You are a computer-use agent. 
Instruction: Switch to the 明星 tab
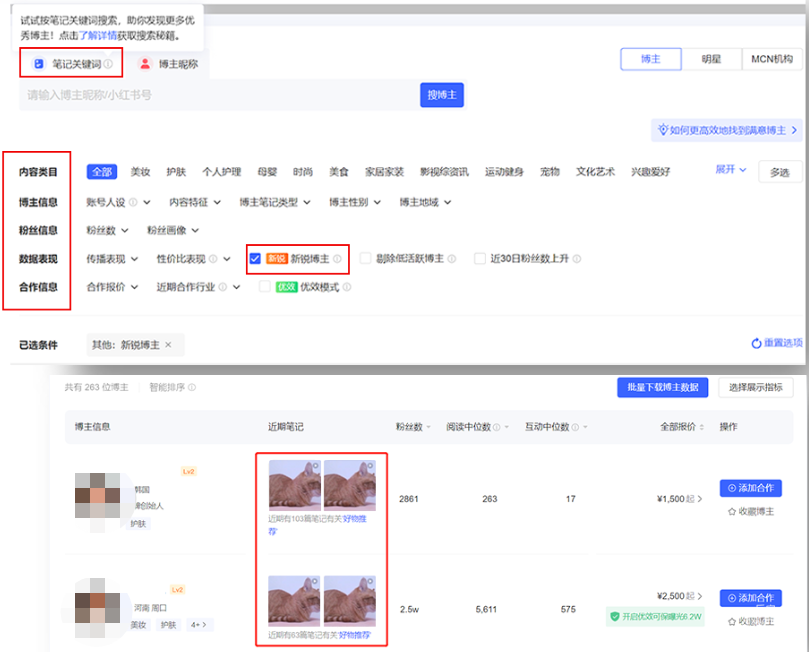(x=711, y=59)
